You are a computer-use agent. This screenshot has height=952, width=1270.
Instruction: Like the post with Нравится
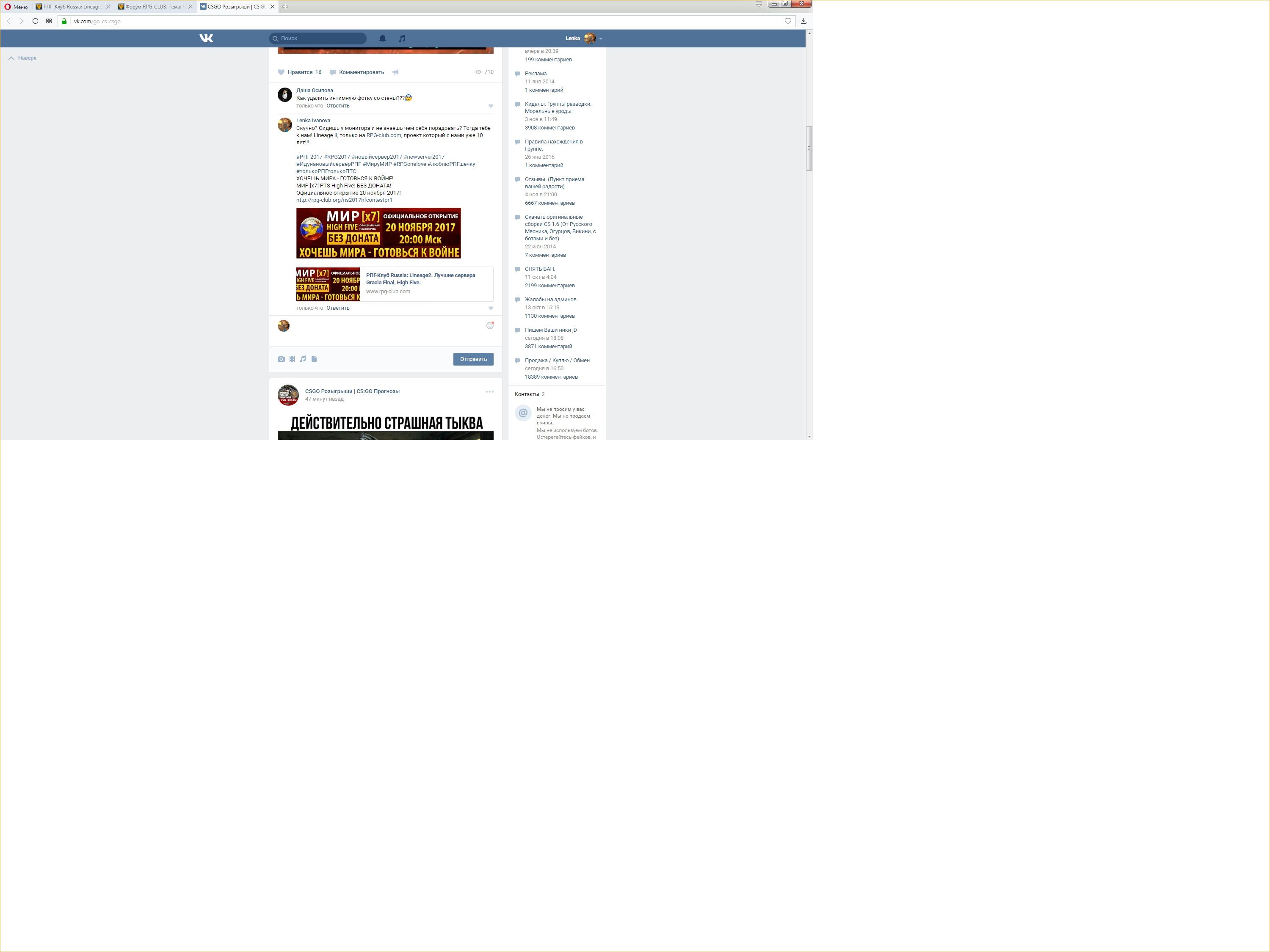[x=299, y=72]
